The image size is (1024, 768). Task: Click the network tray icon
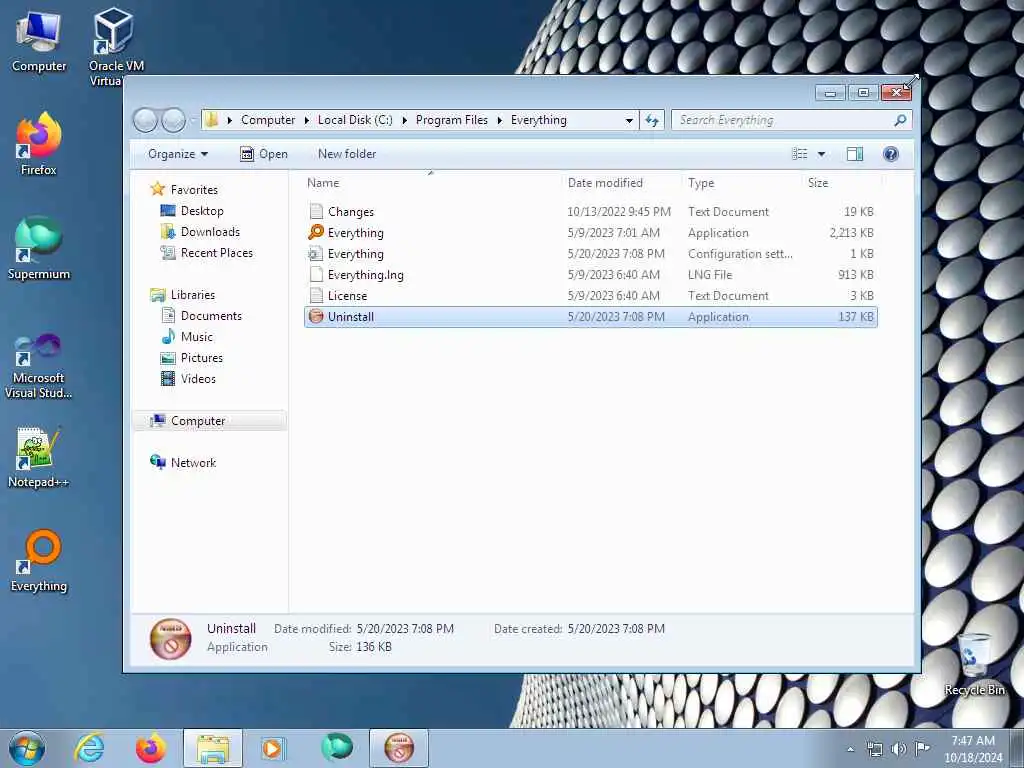pos(874,749)
